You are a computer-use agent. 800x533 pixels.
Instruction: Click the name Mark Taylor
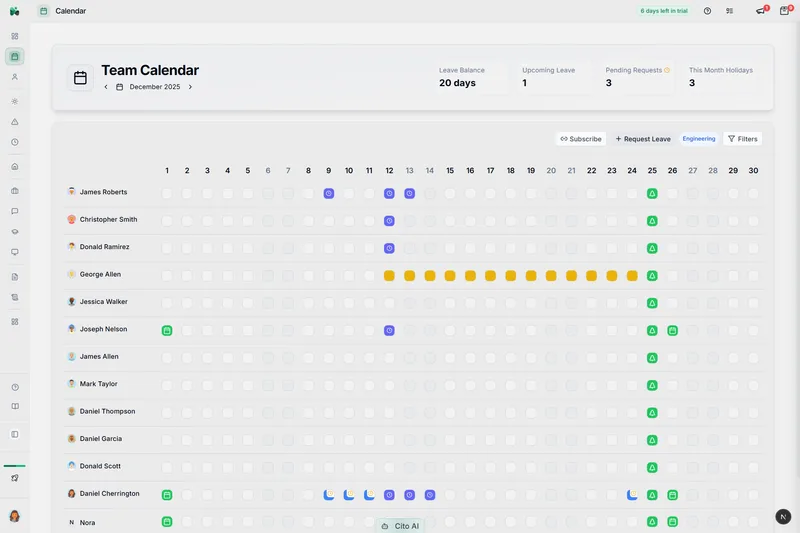pos(98,384)
